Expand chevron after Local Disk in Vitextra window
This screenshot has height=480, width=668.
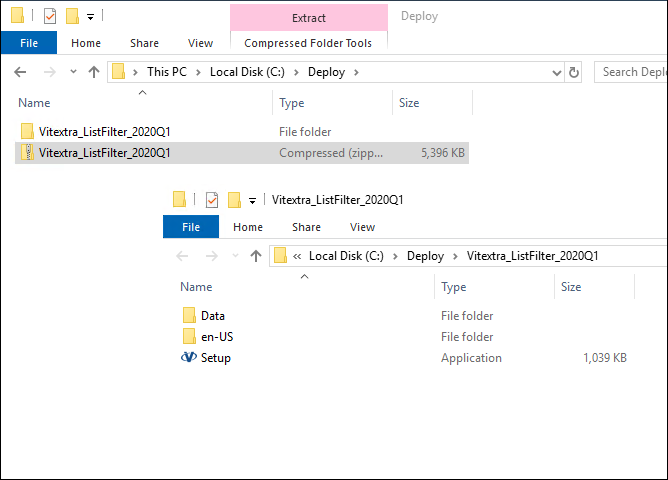point(395,256)
